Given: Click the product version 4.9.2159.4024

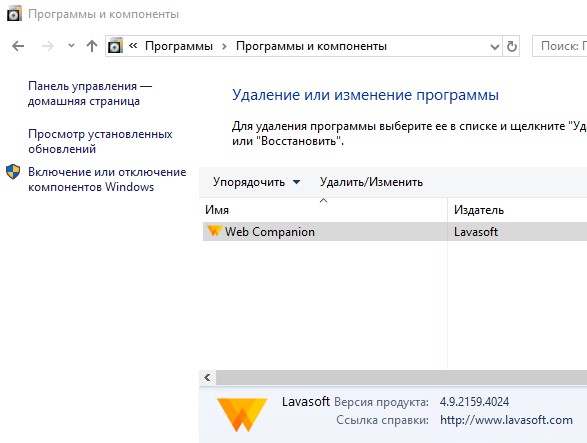Looking at the screenshot, I should tap(474, 402).
